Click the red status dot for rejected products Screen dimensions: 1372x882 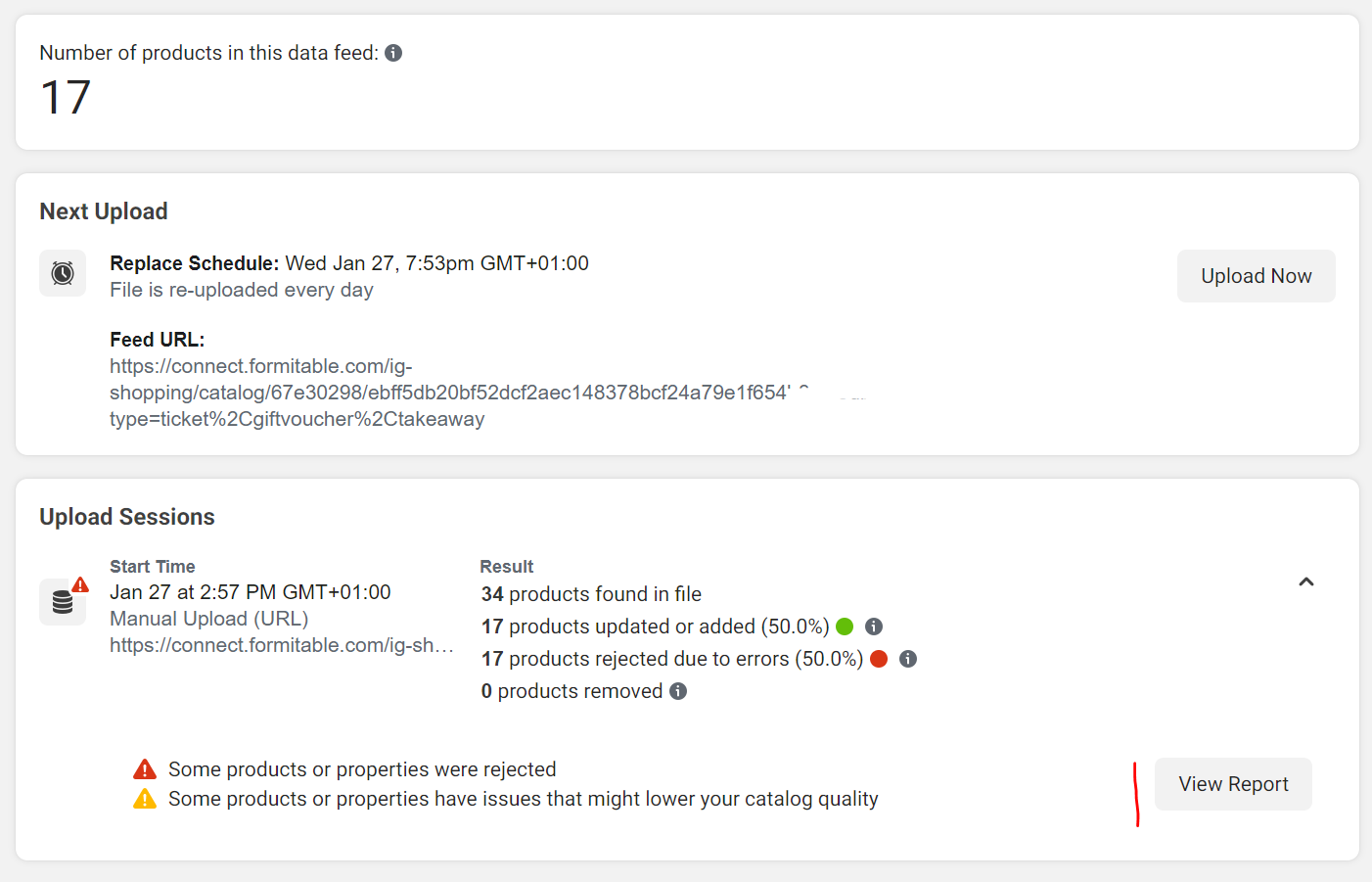click(879, 659)
